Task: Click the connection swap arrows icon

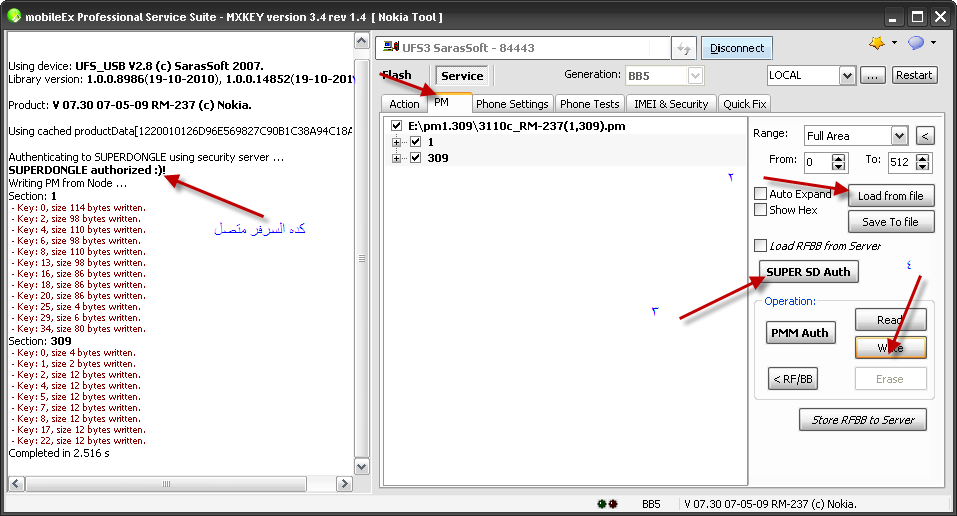Action: coord(684,48)
